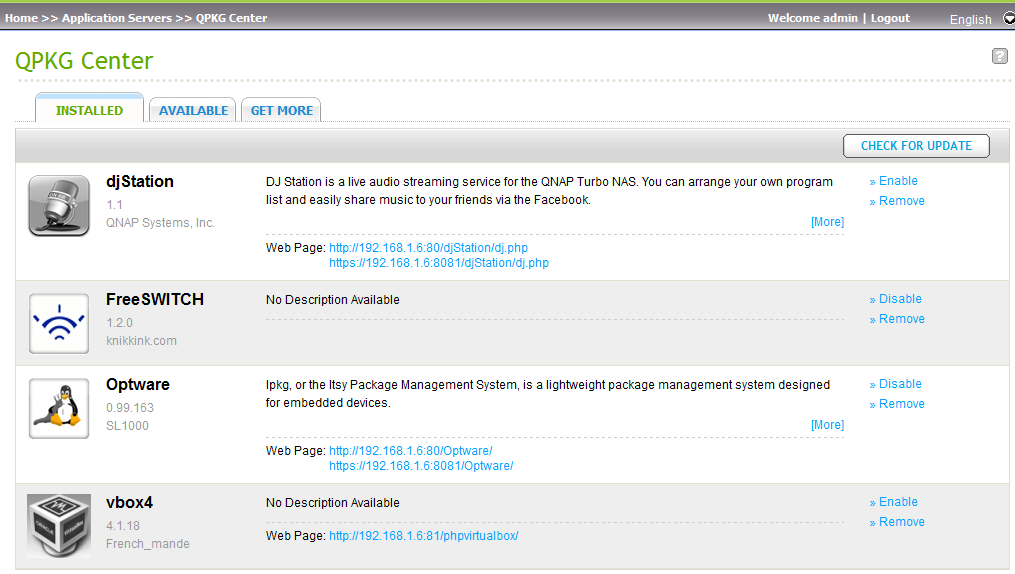Viewport: 1015px width, 574px height.
Task: Click the djStation microphone icon
Action: pos(59,206)
